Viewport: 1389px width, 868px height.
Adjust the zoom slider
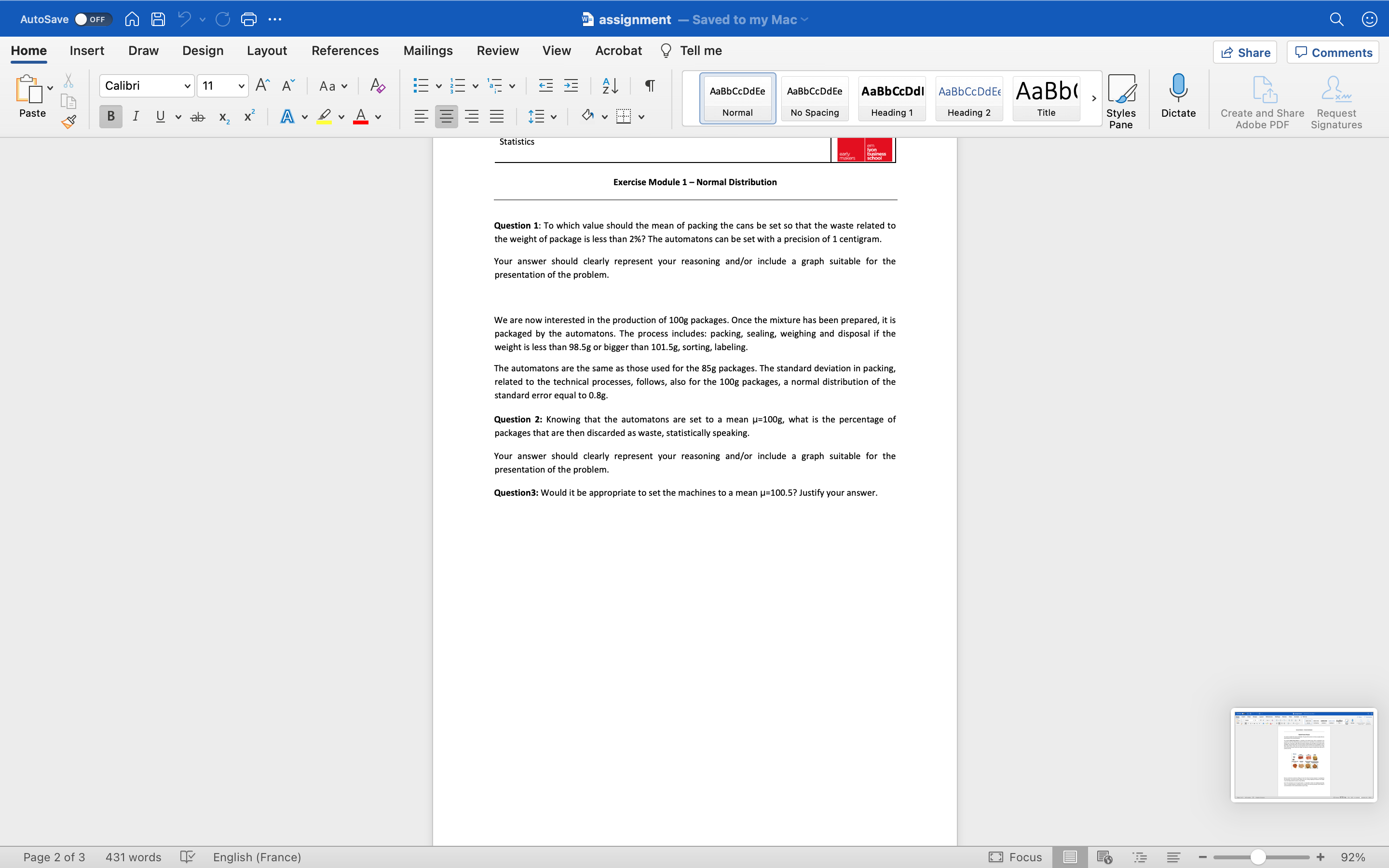pyautogui.click(x=1259, y=856)
